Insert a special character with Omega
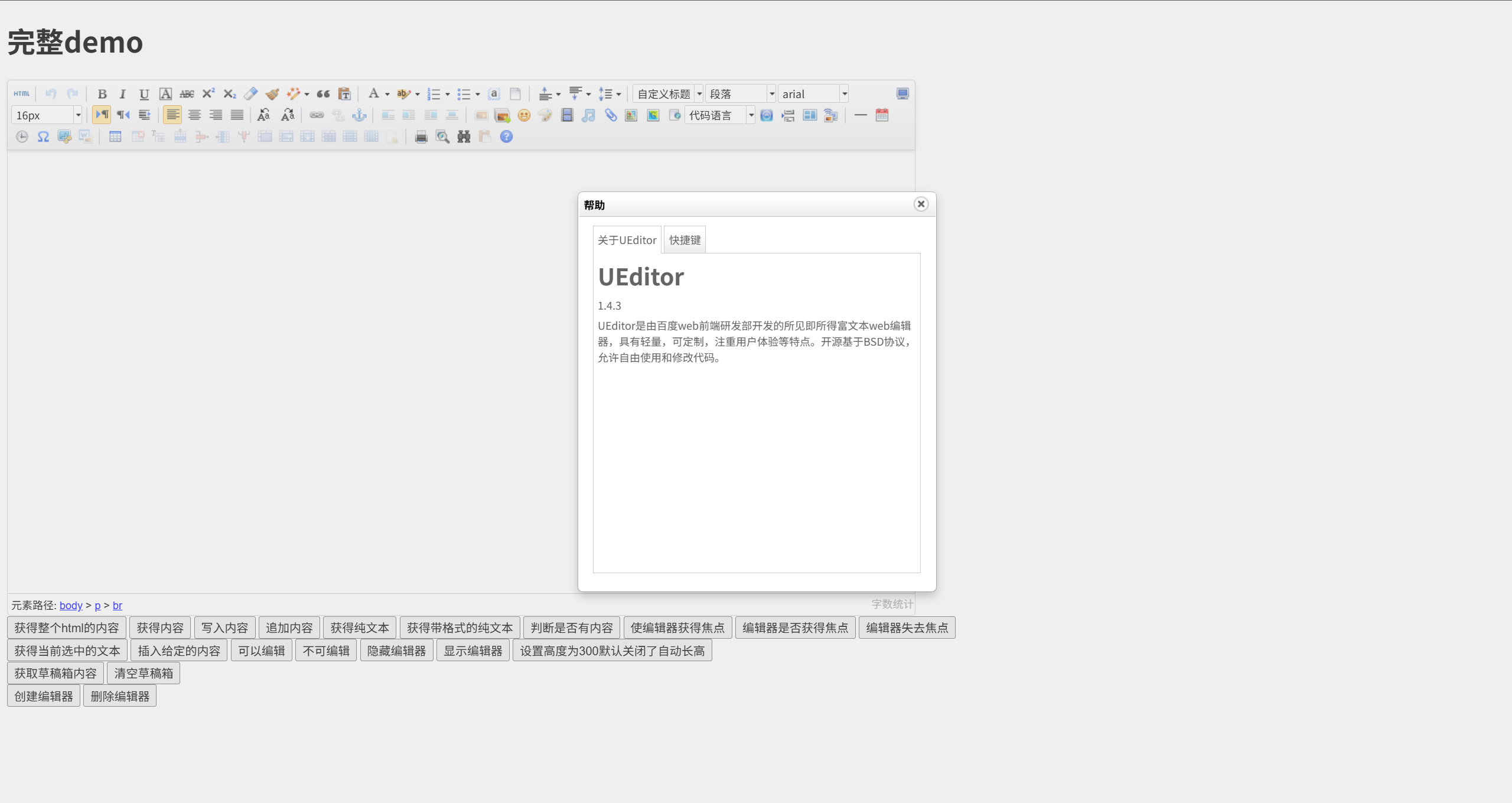 43,137
